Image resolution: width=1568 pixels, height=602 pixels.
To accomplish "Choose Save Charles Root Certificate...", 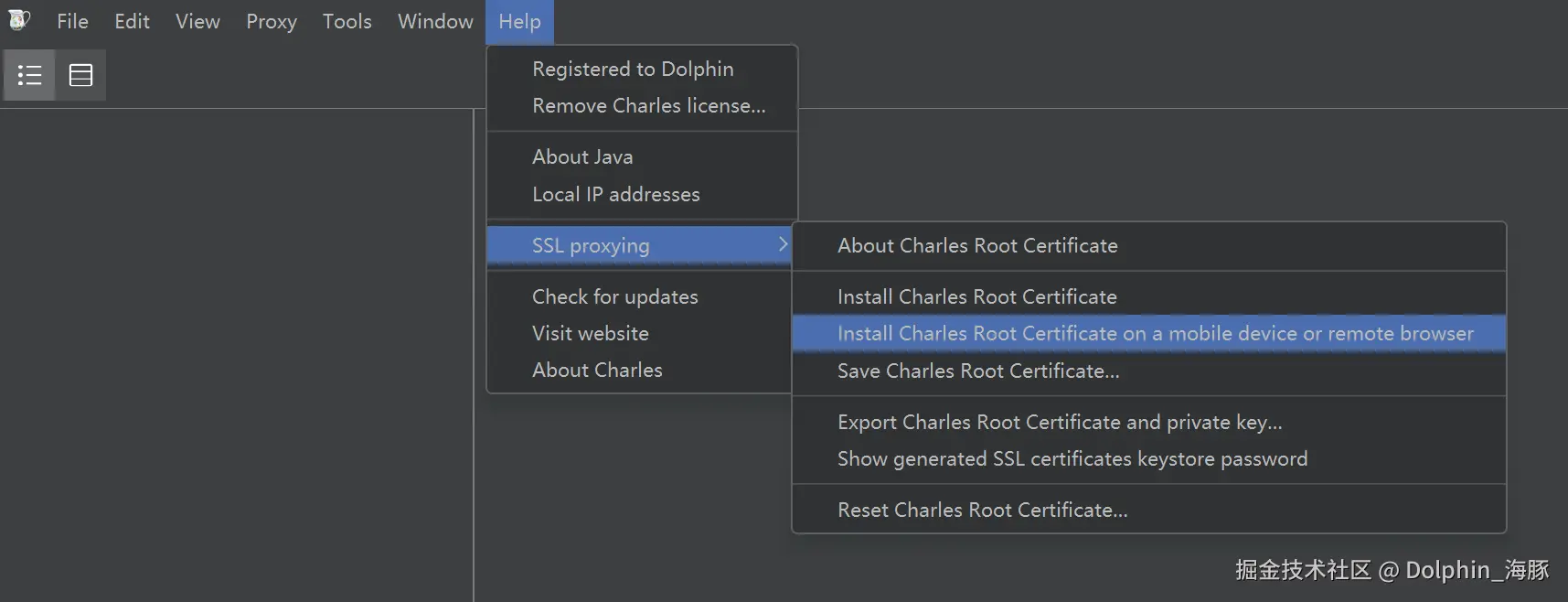I will (1148, 371).
